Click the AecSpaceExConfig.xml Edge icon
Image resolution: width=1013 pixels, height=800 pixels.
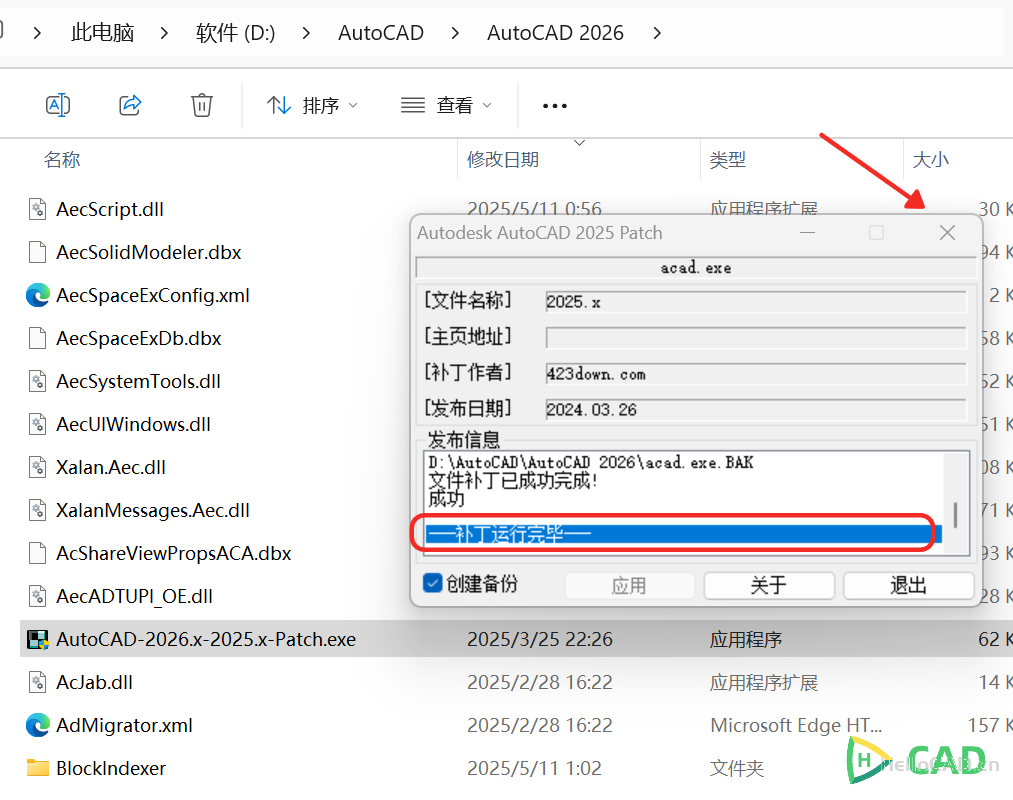(37, 295)
